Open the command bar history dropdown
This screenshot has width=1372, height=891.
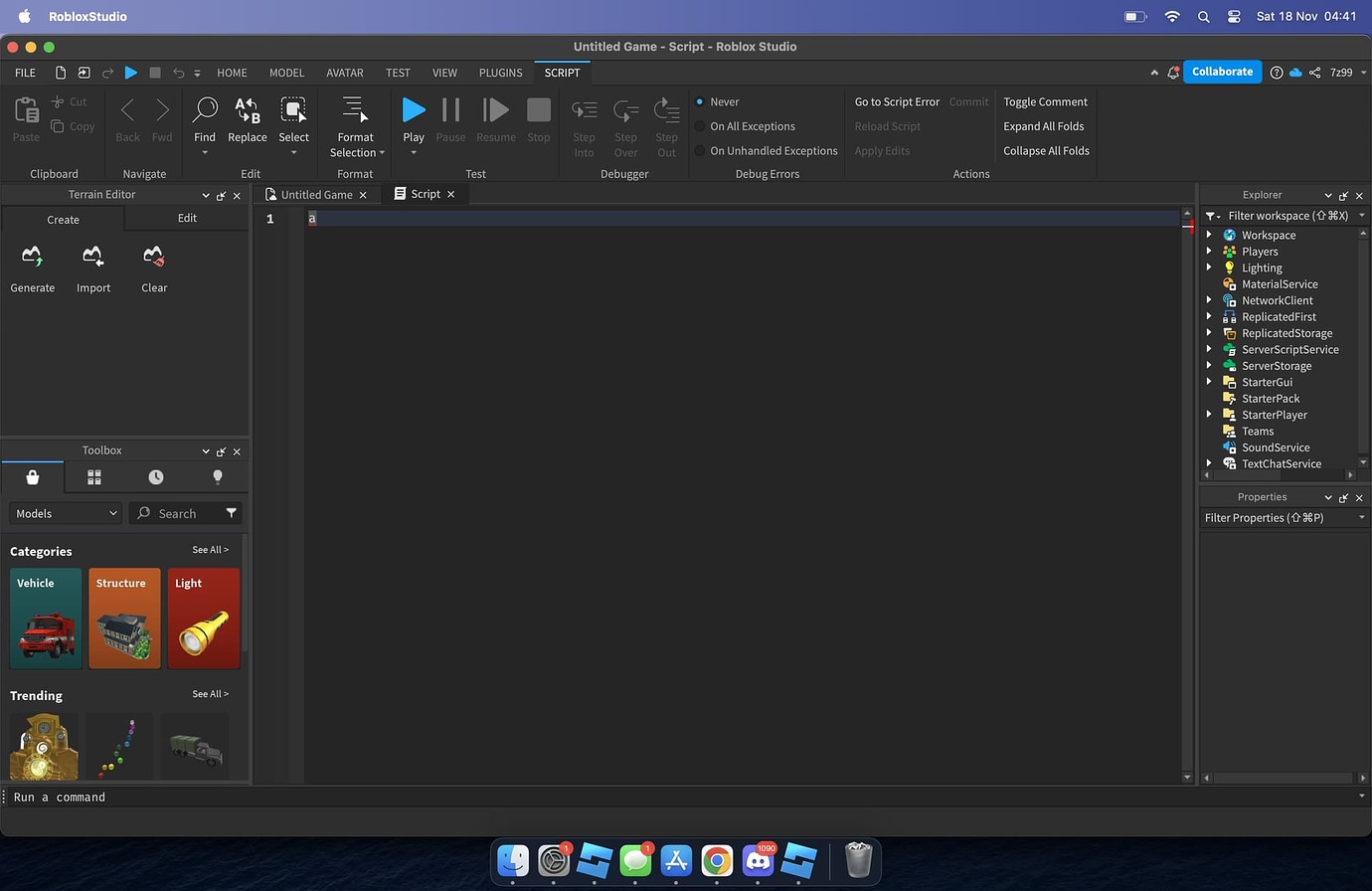click(x=1361, y=797)
